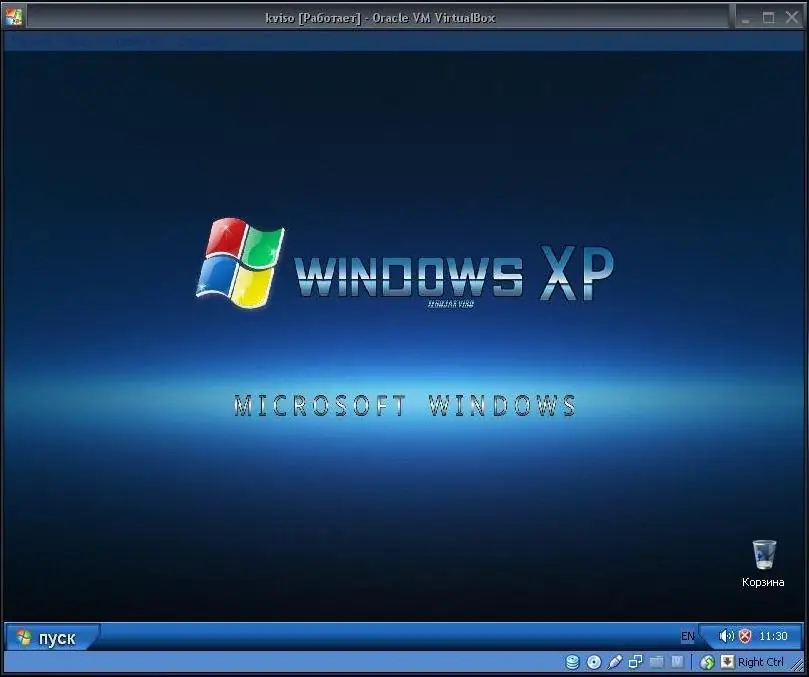809x677 pixels.
Task: Click the network adapters status icon
Action: pos(636,662)
